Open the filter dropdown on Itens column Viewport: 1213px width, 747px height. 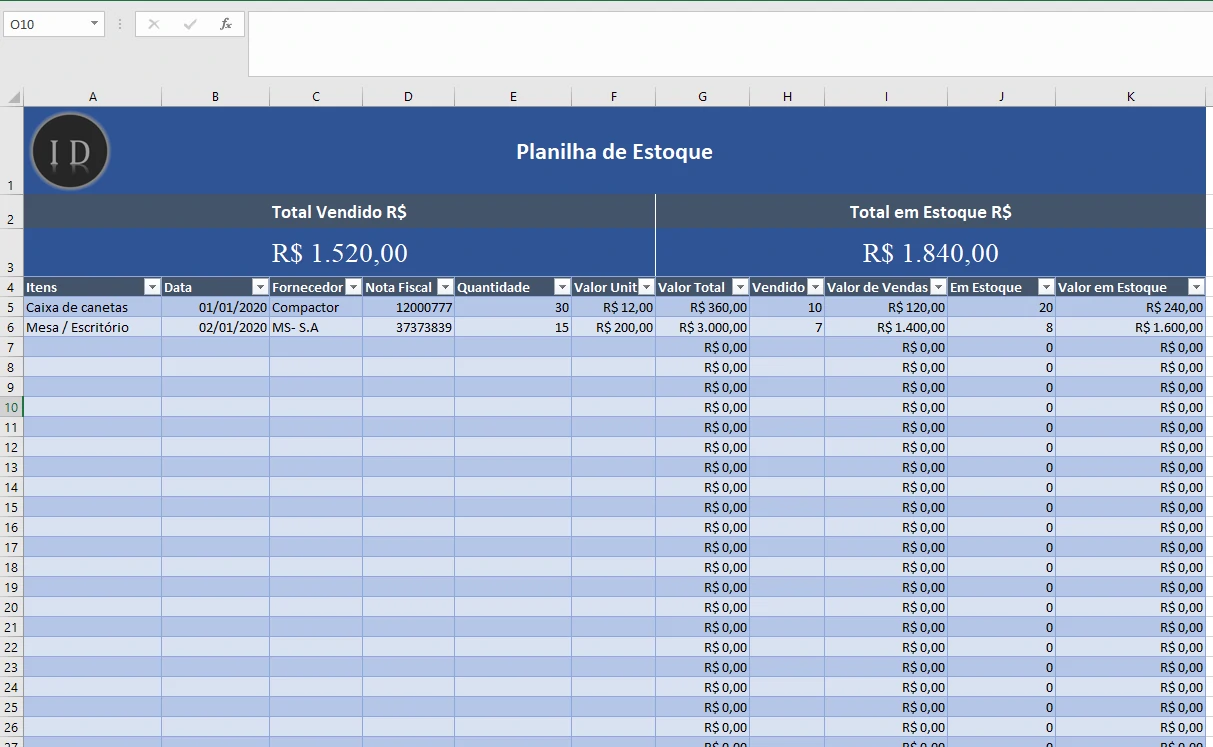152,287
